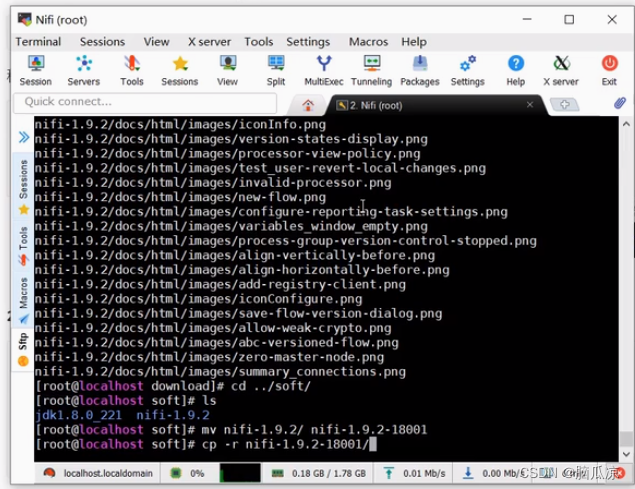This screenshot has width=635, height=489.
Task: Open the Tools sidebar tab
Action: tap(23, 246)
